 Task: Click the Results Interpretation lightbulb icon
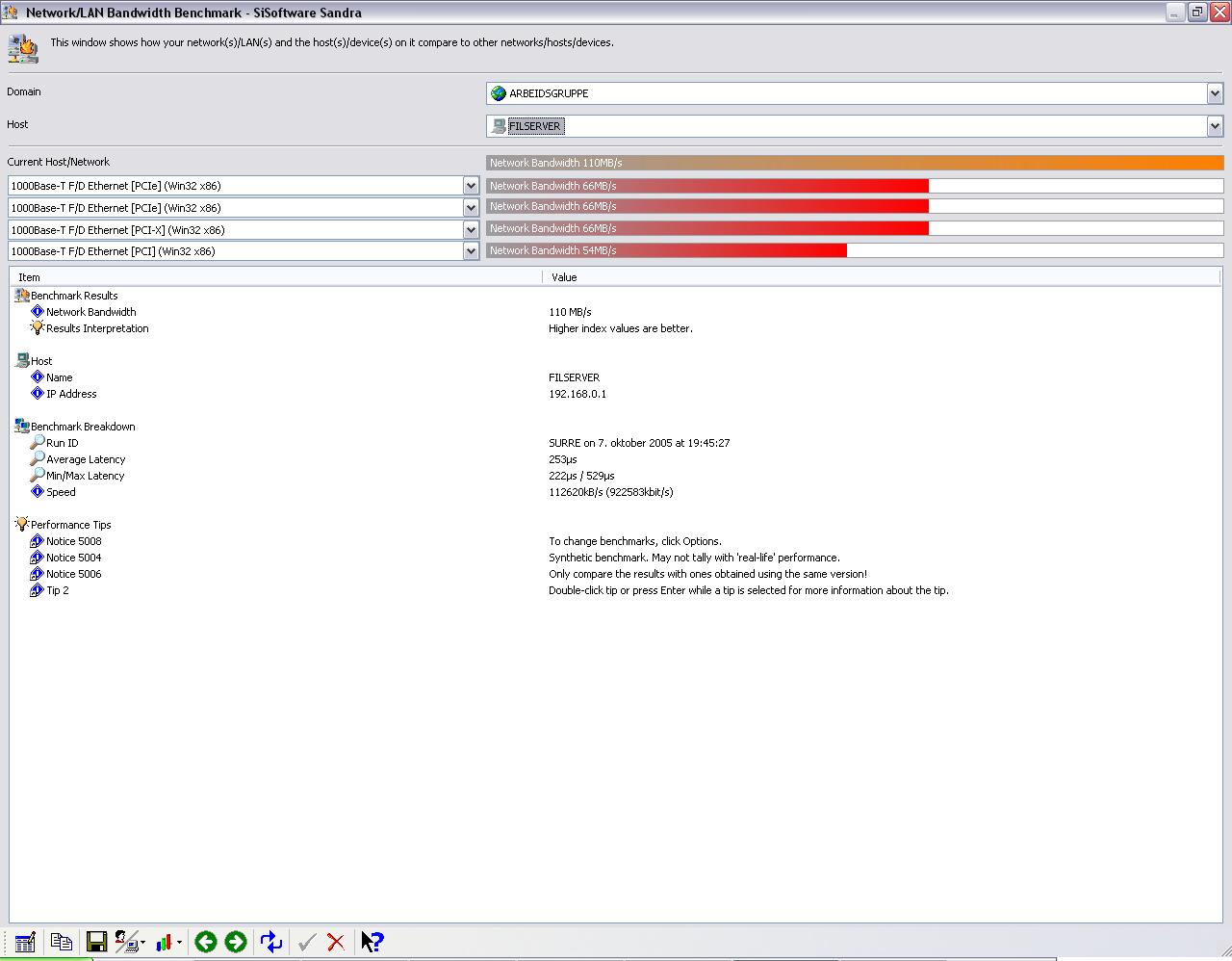click(x=38, y=327)
